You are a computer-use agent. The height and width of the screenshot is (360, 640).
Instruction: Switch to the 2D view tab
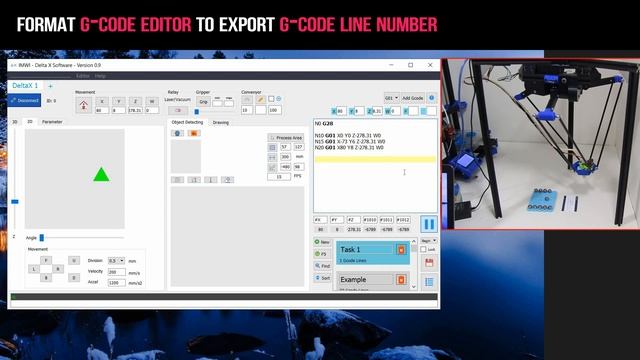point(30,122)
